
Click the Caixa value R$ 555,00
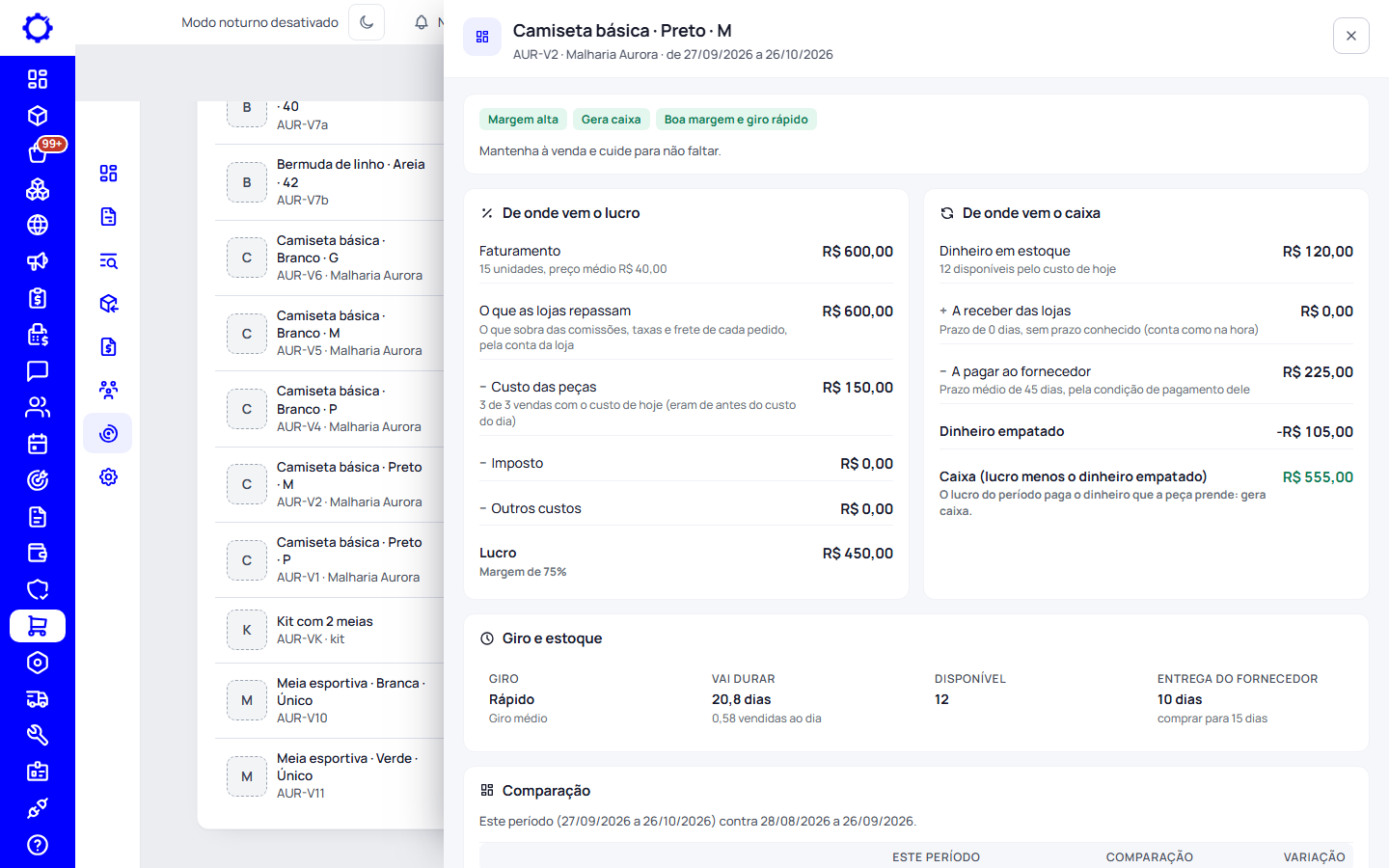tap(1318, 477)
